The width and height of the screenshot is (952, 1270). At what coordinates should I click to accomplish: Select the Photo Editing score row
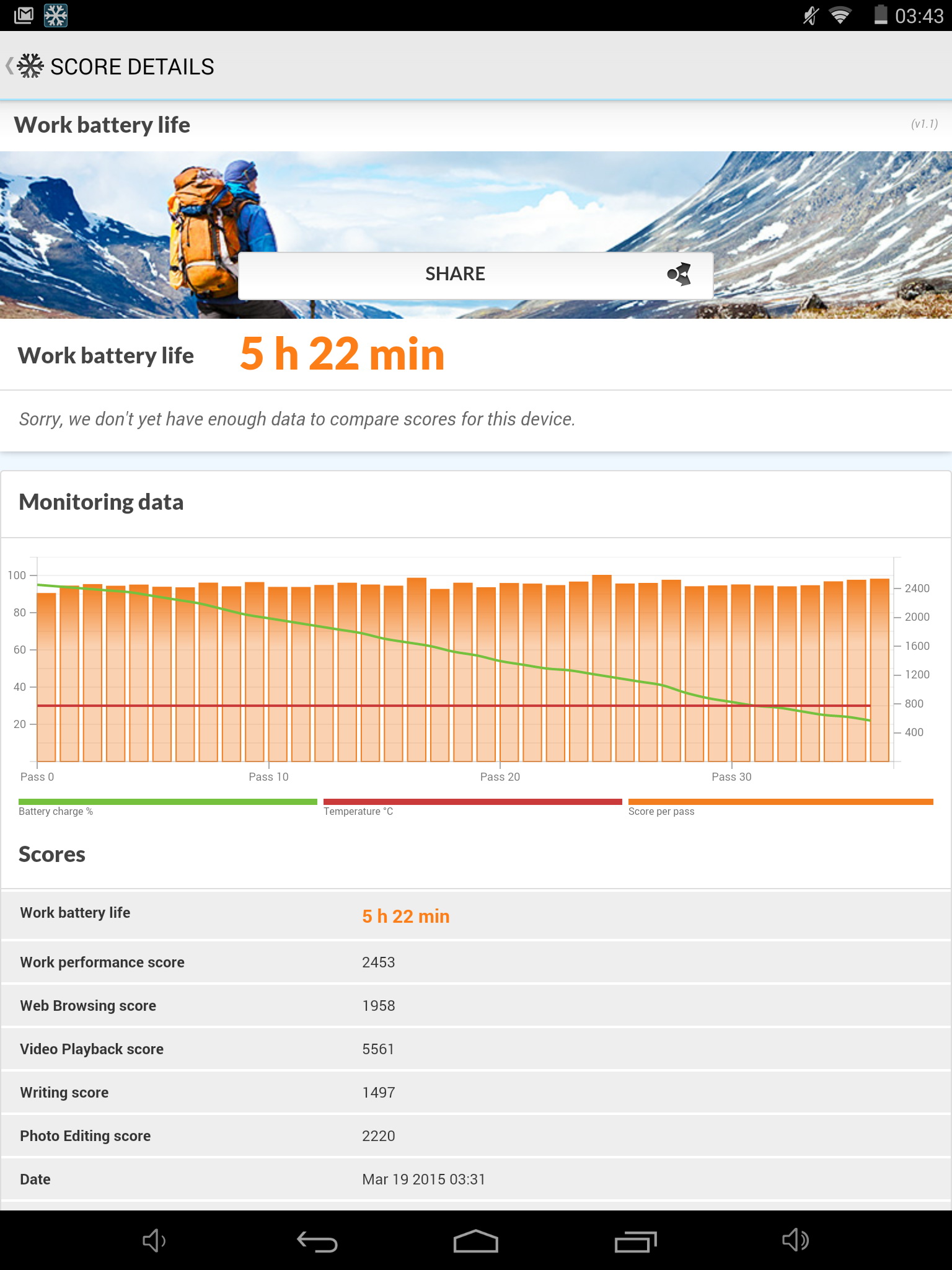coord(476,1135)
